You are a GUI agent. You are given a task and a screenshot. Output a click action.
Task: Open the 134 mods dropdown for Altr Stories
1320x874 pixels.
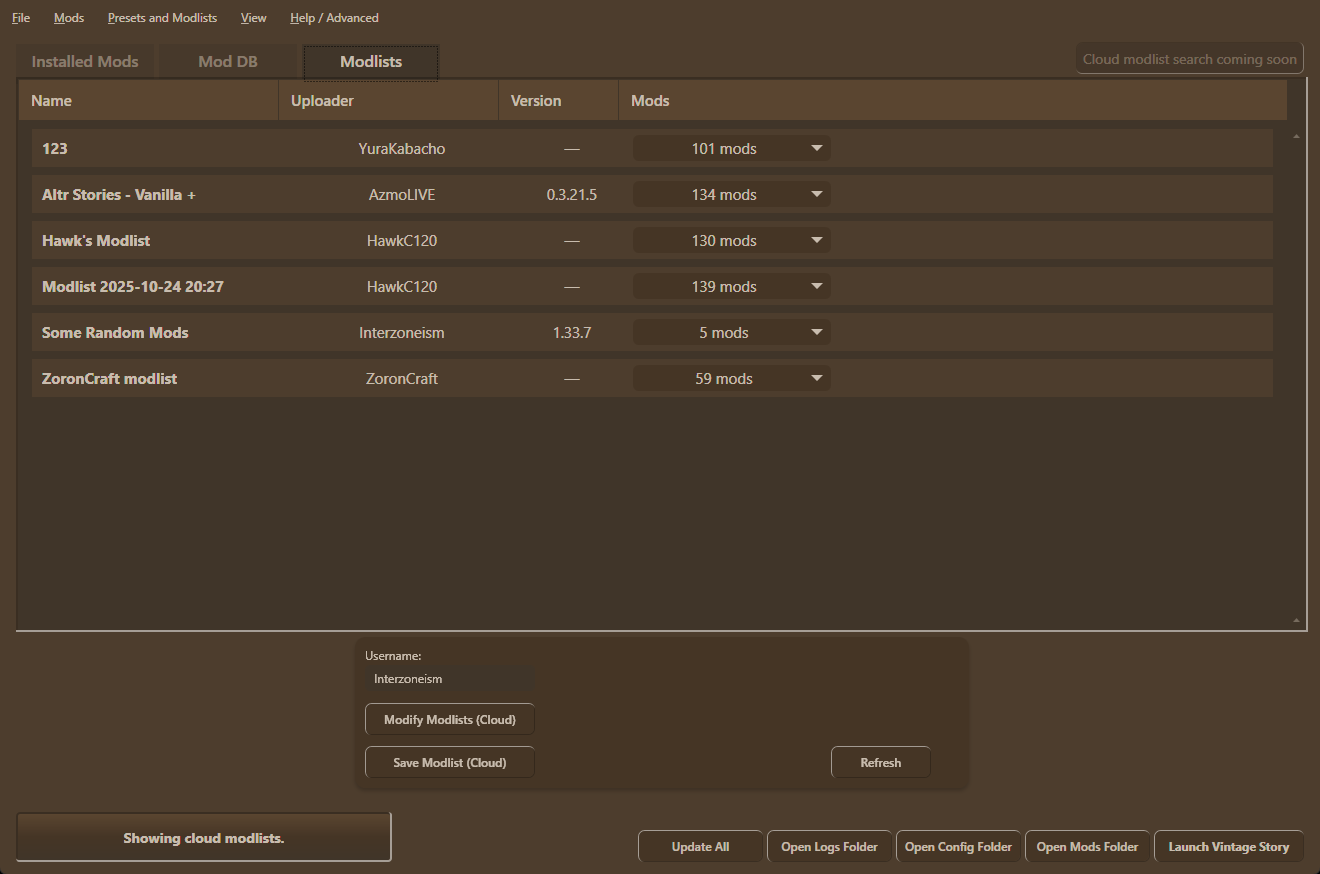coord(731,194)
